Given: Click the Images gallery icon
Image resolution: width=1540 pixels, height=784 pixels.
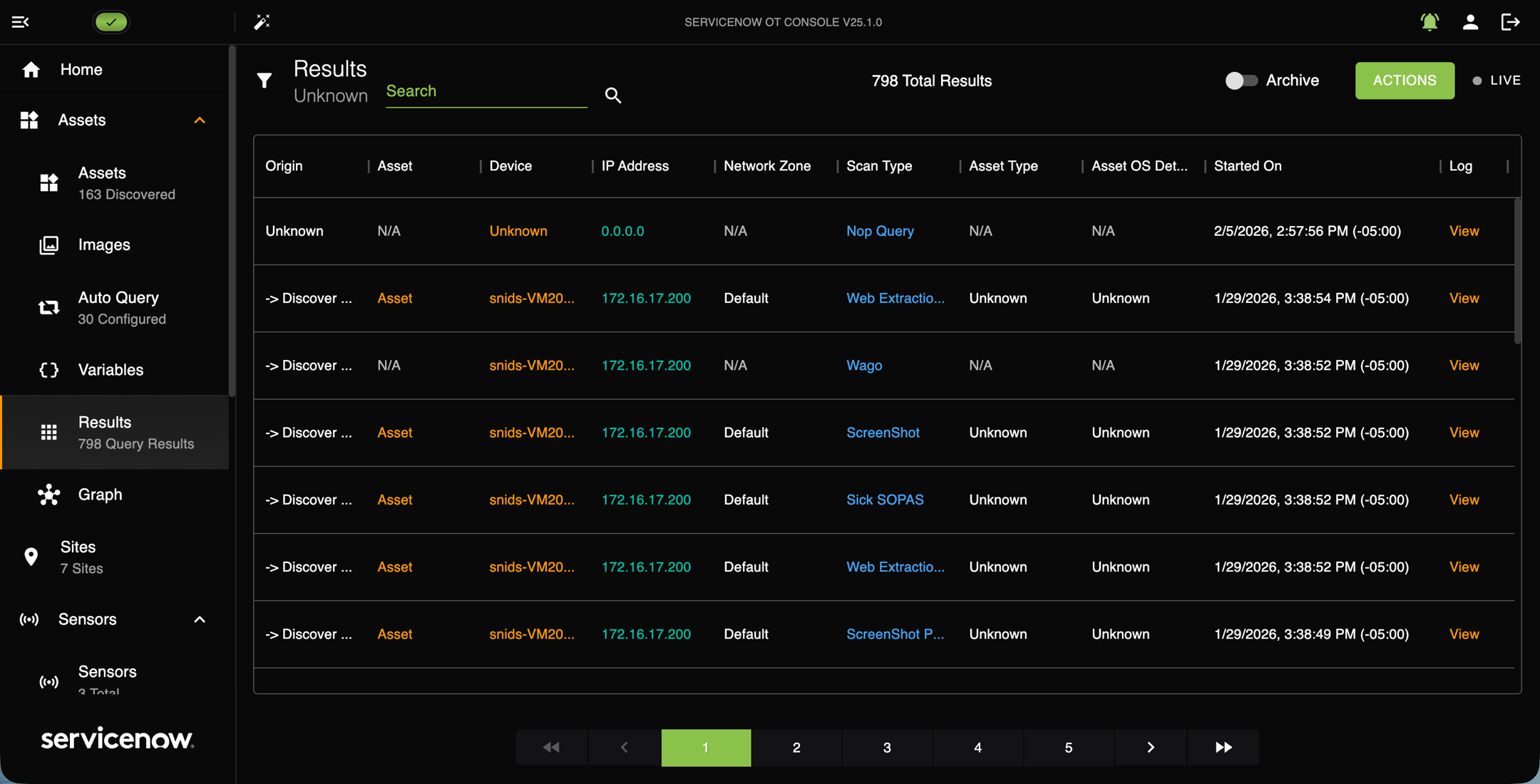Looking at the screenshot, I should coord(48,245).
